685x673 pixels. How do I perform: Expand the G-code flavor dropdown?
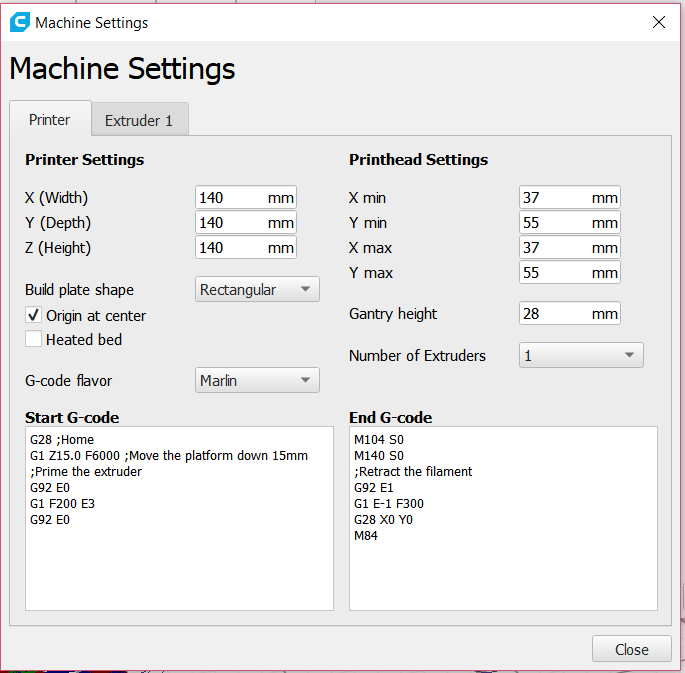257,381
